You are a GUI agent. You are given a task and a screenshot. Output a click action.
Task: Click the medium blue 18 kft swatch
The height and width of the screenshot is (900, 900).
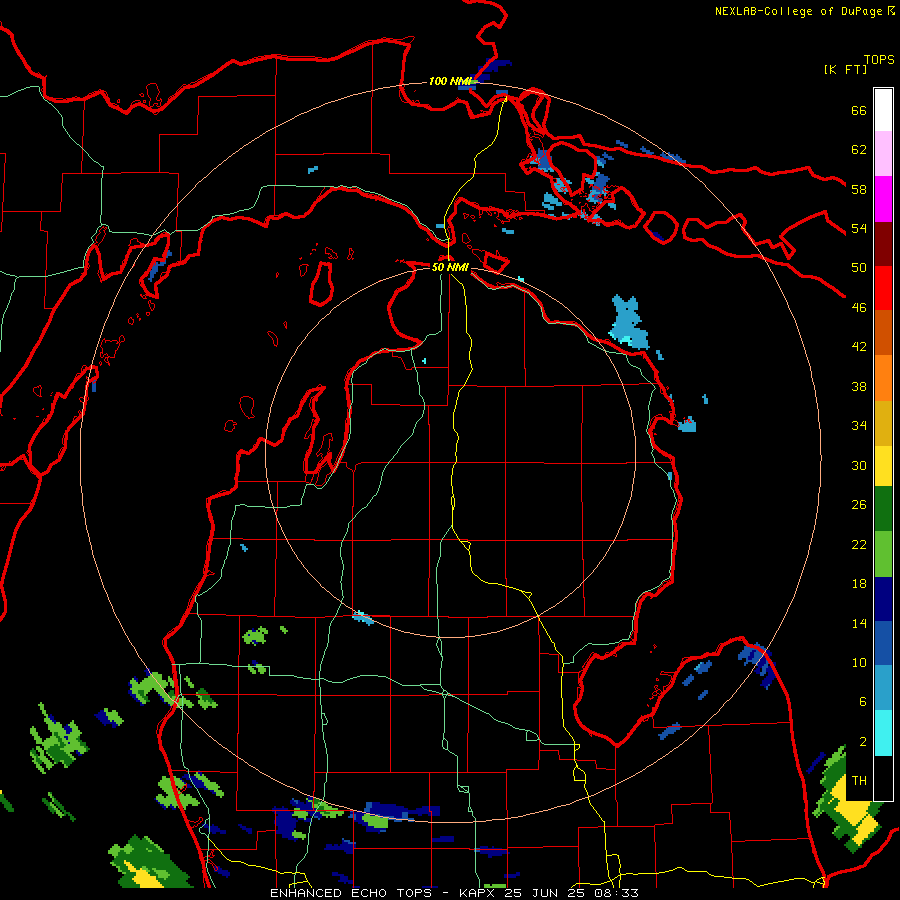point(883,643)
